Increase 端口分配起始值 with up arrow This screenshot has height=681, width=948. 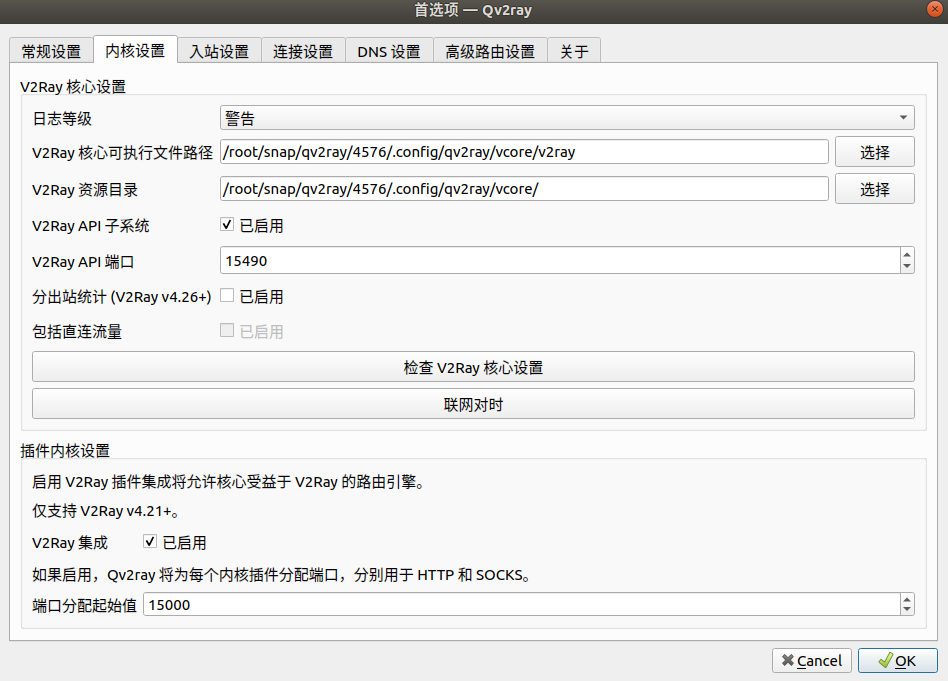(x=906, y=599)
